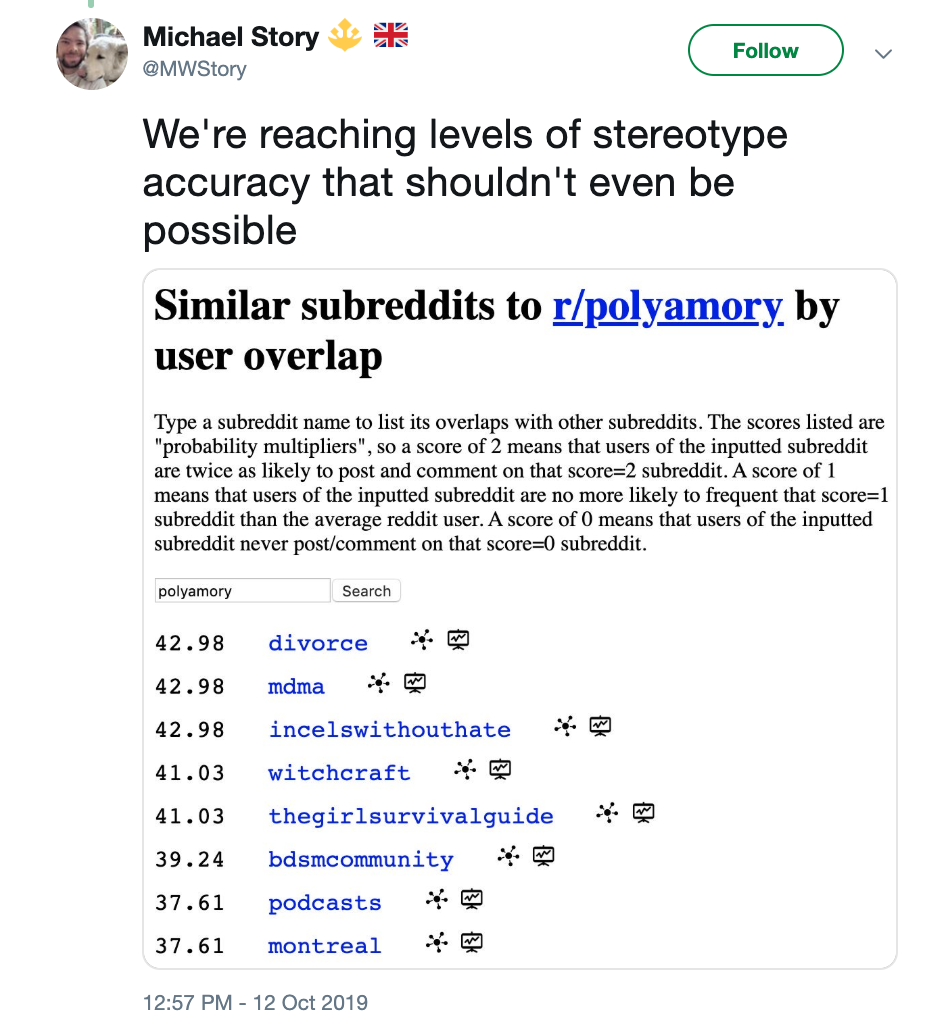
Task: Click the network graph icon beside mdma
Action: pos(378,683)
